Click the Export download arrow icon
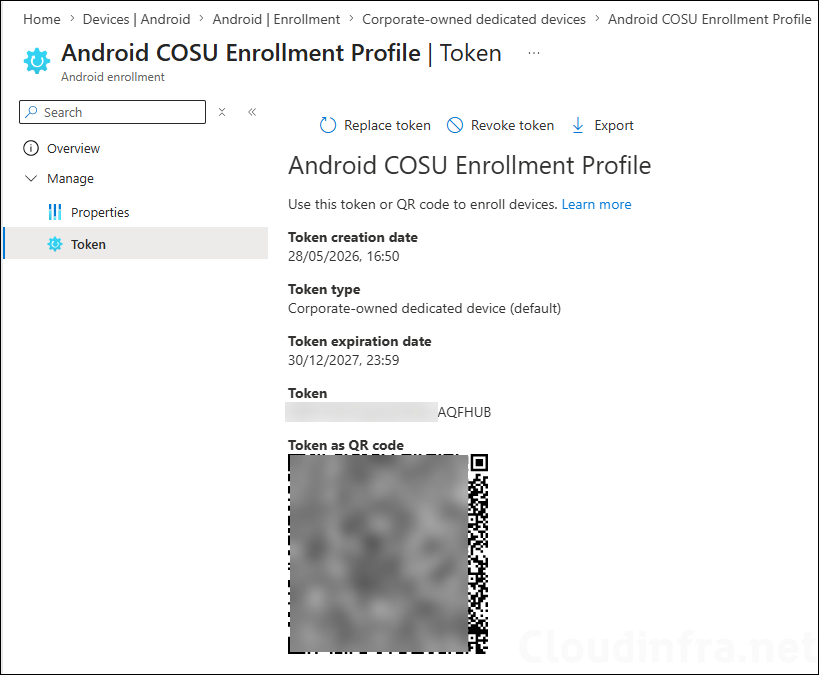This screenshot has width=819, height=675. (578, 125)
